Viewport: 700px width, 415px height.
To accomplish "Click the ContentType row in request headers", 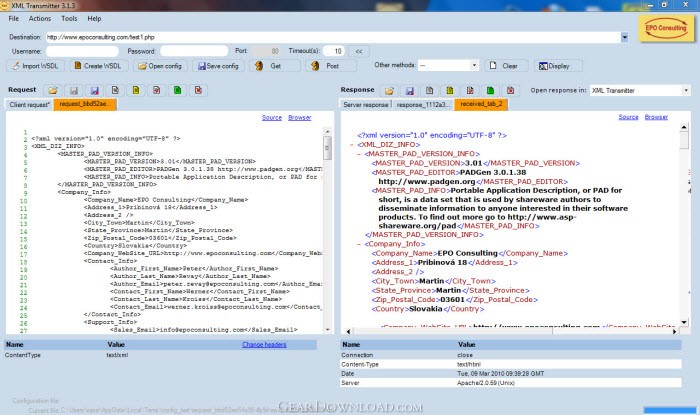I will (161, 355).
